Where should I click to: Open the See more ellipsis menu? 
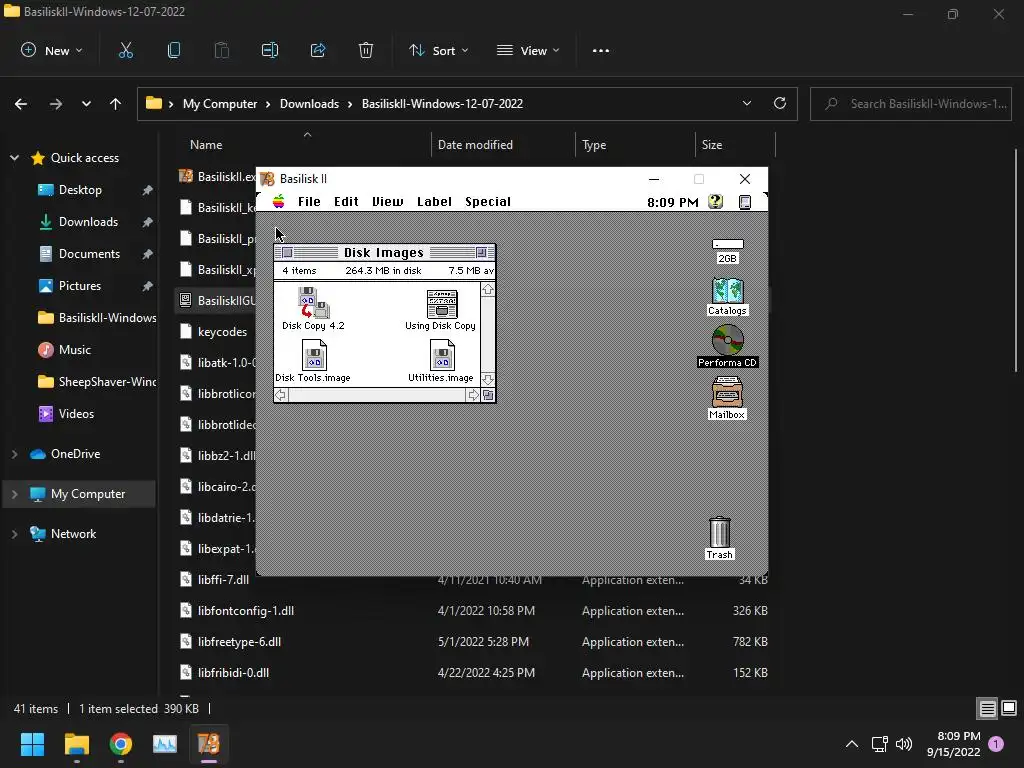(x=601, y=50)
